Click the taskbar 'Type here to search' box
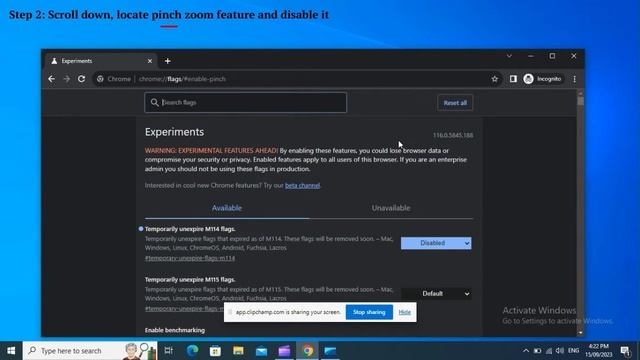This screenshot has width=640, height=360. (x=90, y=351)
